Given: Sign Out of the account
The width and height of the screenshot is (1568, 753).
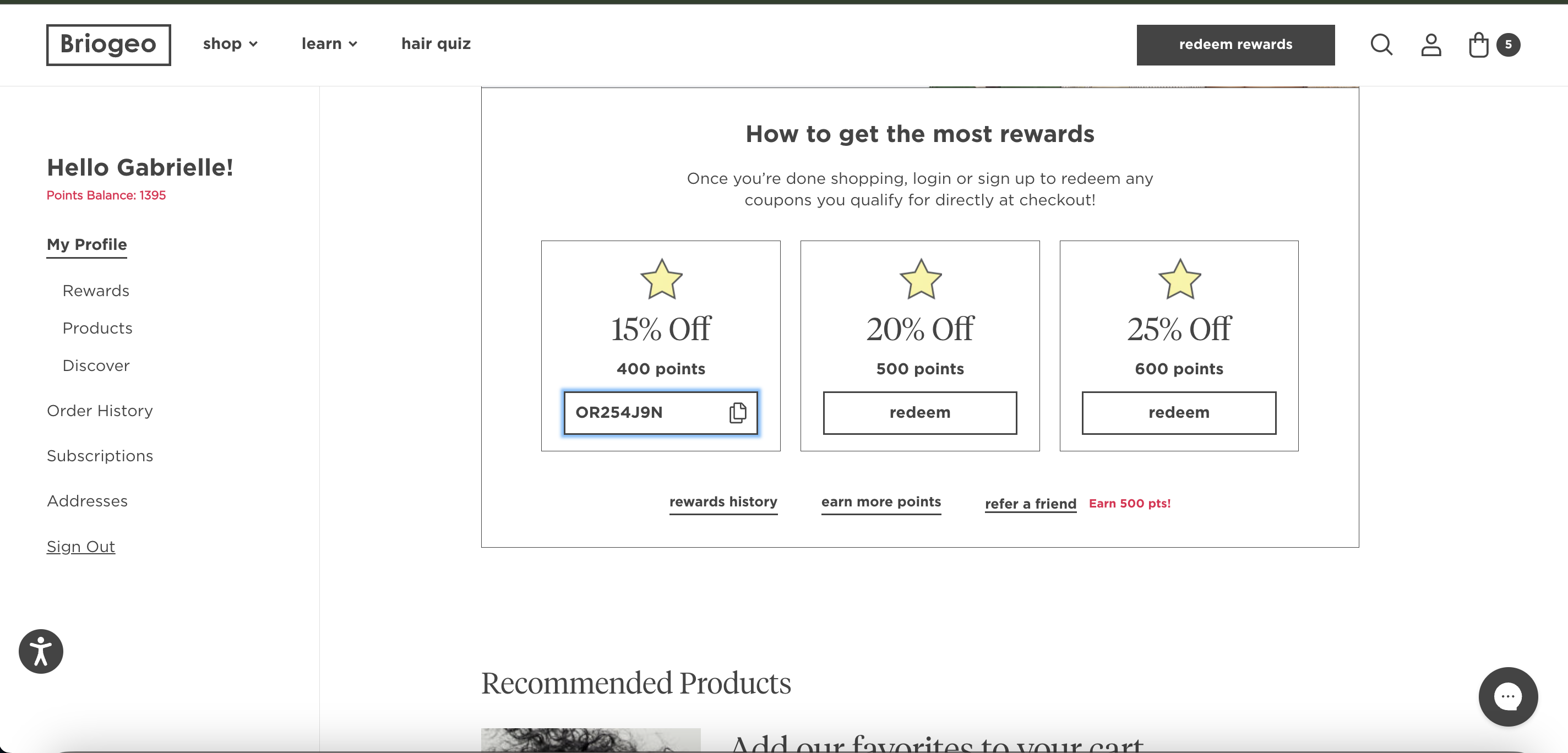Looking at the screenshot, I should pos(81,547).
